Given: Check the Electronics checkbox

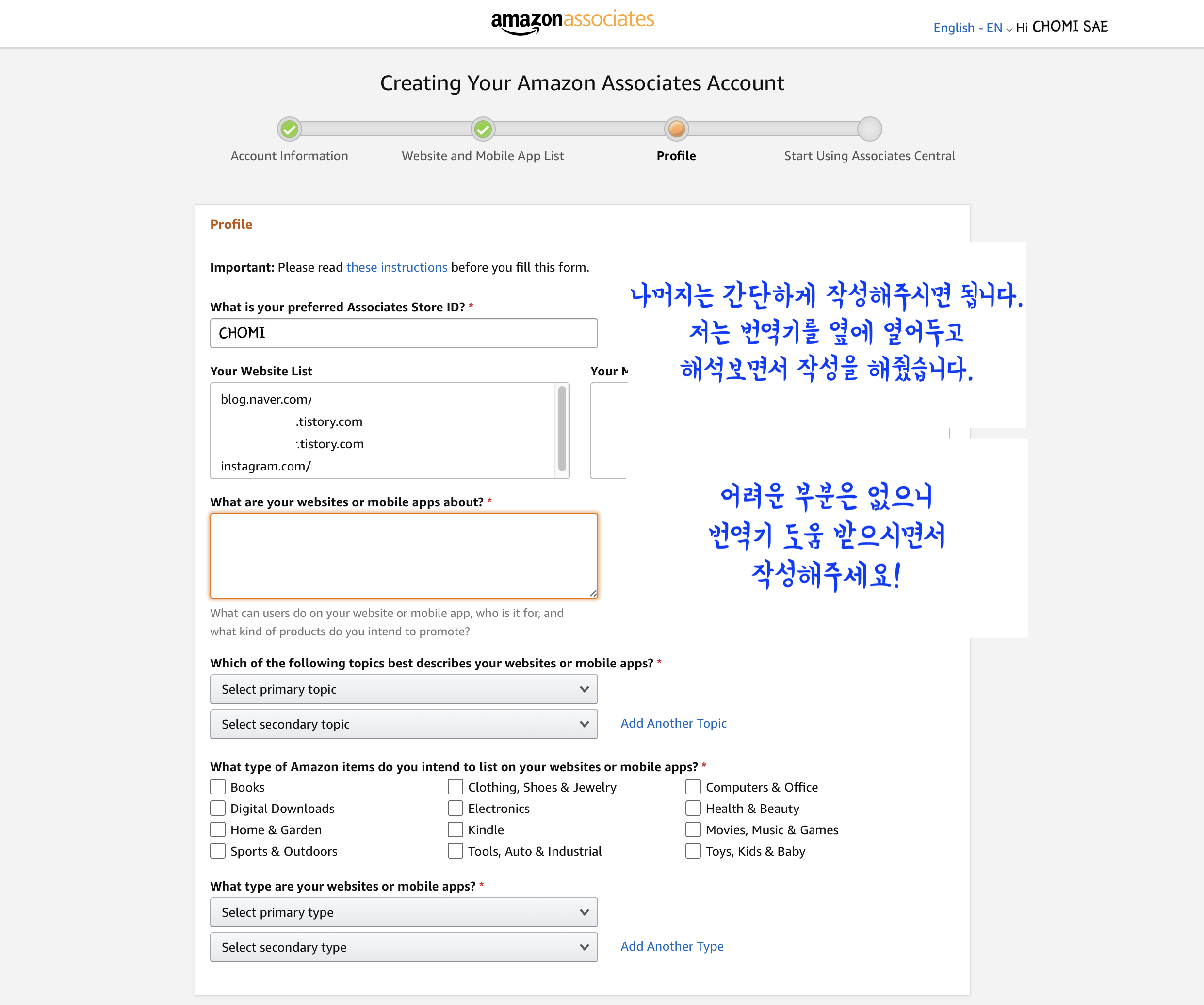Looking at the screenshot, I should 455,809.
